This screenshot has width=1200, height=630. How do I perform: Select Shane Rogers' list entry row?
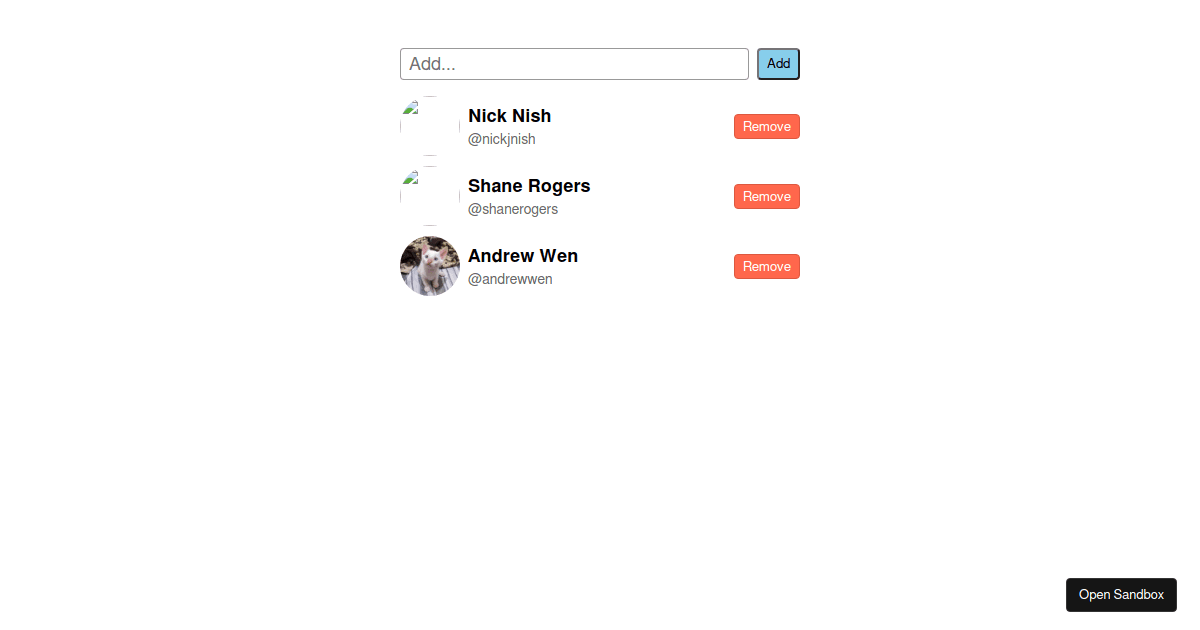[x=600, y=196]
